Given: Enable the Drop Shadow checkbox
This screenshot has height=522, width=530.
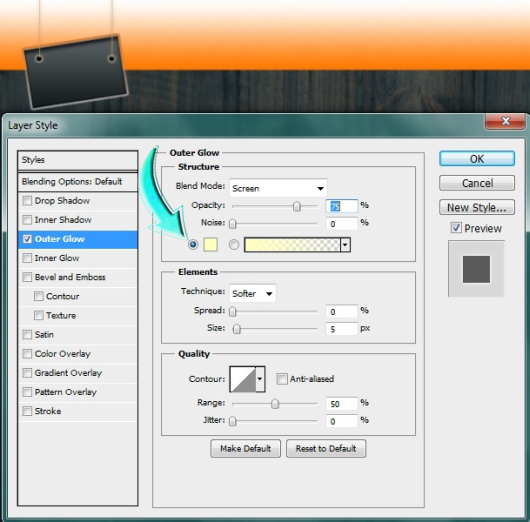Looking at the screenshot, I should (27, 201).
